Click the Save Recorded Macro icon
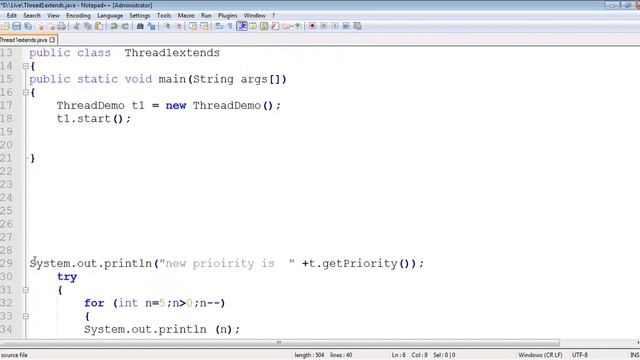Viewport: 640px width, 360px height. pyautogui.click(x=357, y=26)
